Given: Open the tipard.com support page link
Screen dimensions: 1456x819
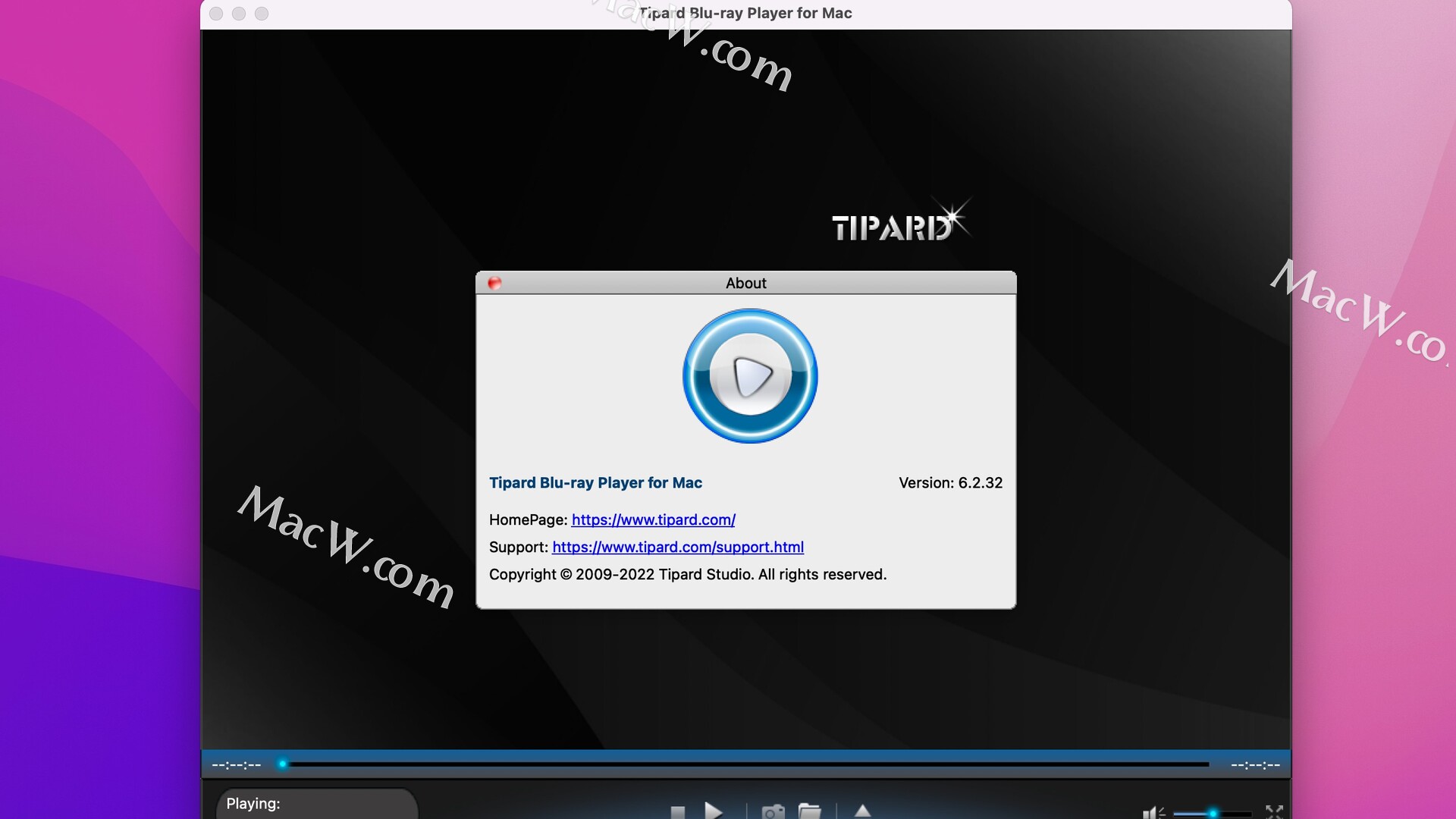Looking at the screenshot, I should (x=678, y=548).
